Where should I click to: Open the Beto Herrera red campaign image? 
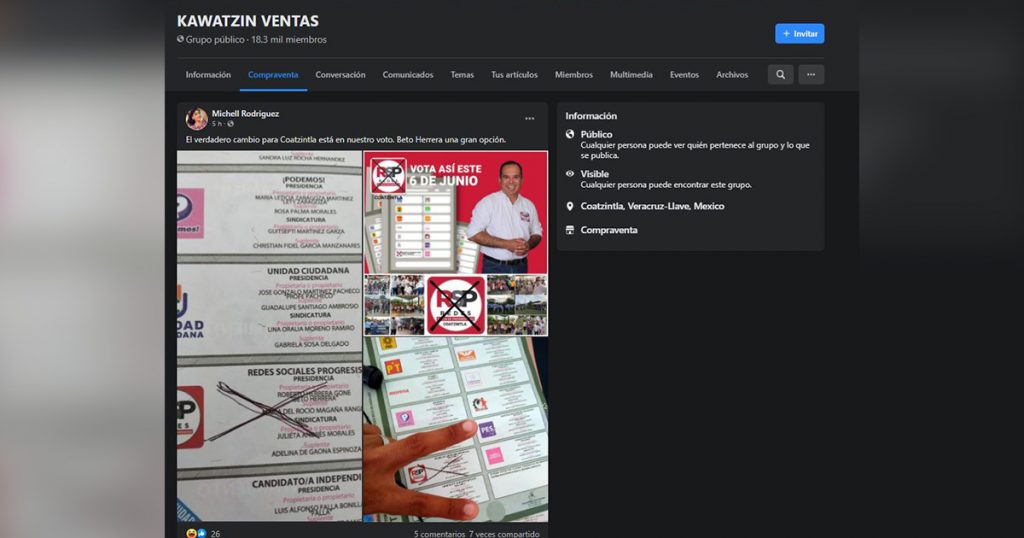click(x=456, y=211)
